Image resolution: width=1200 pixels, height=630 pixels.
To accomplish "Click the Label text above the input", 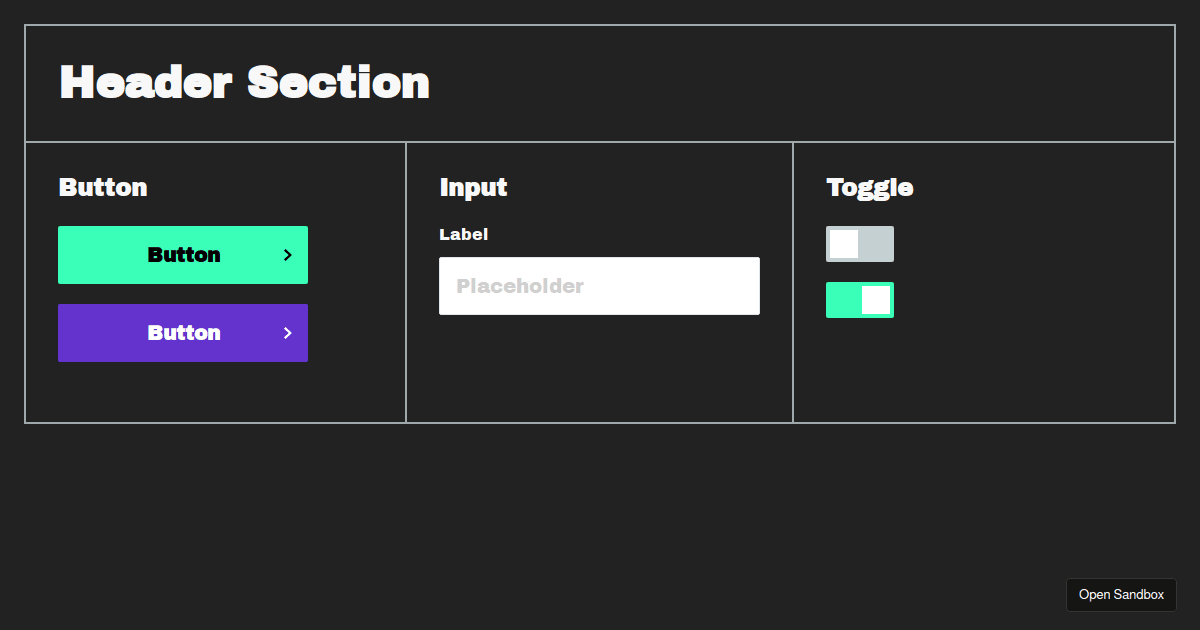I will (463, 234).
